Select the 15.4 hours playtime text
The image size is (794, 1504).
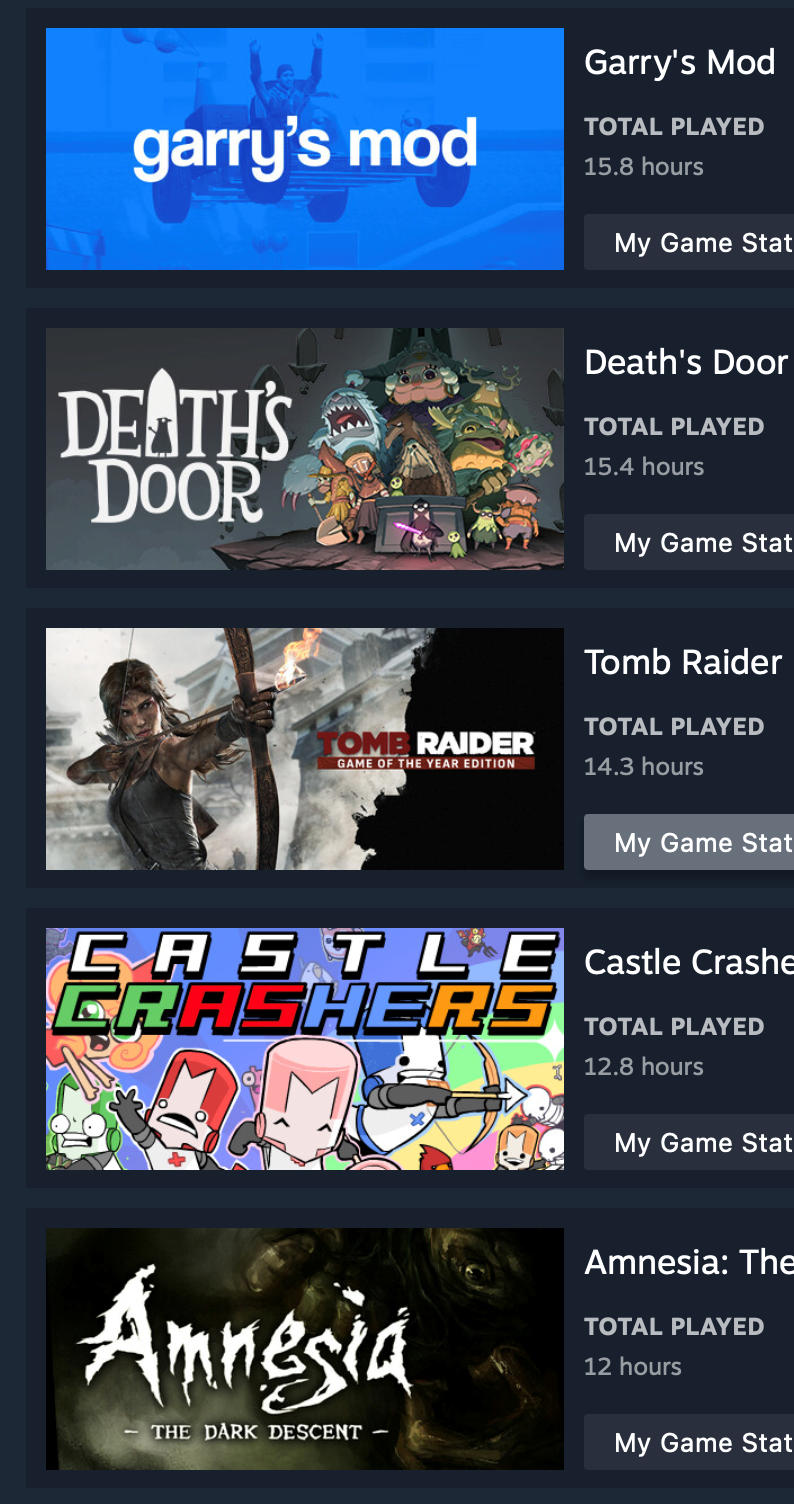(644, 467)
